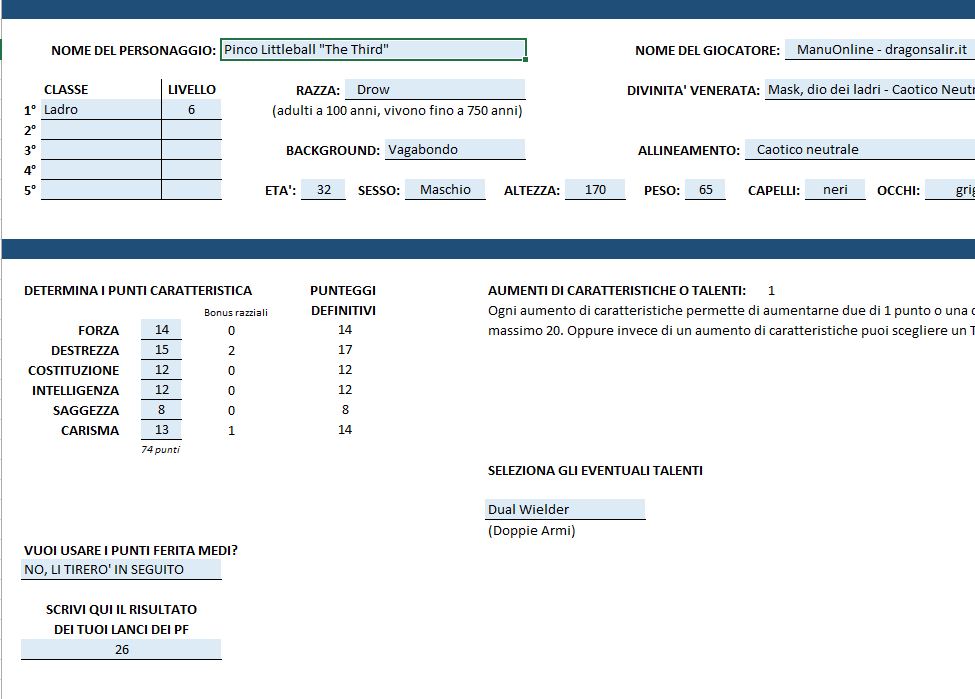Select the Altezza cell showing 170

595,190
